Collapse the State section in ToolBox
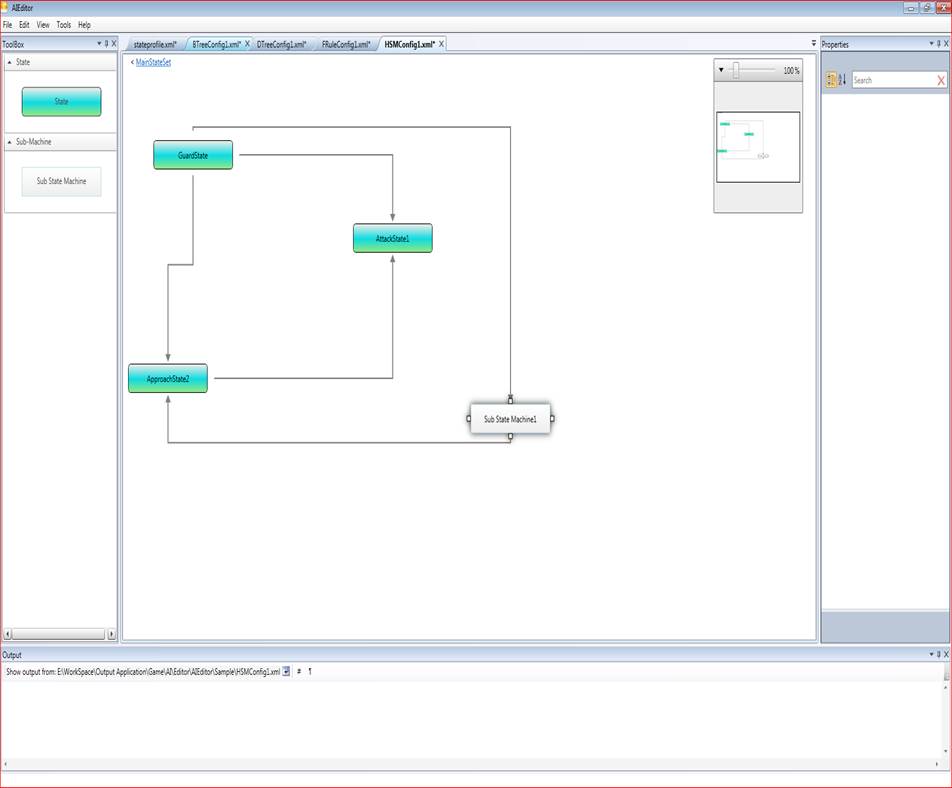The height and width of the screenshot is (788, 952). coord(9,62)
